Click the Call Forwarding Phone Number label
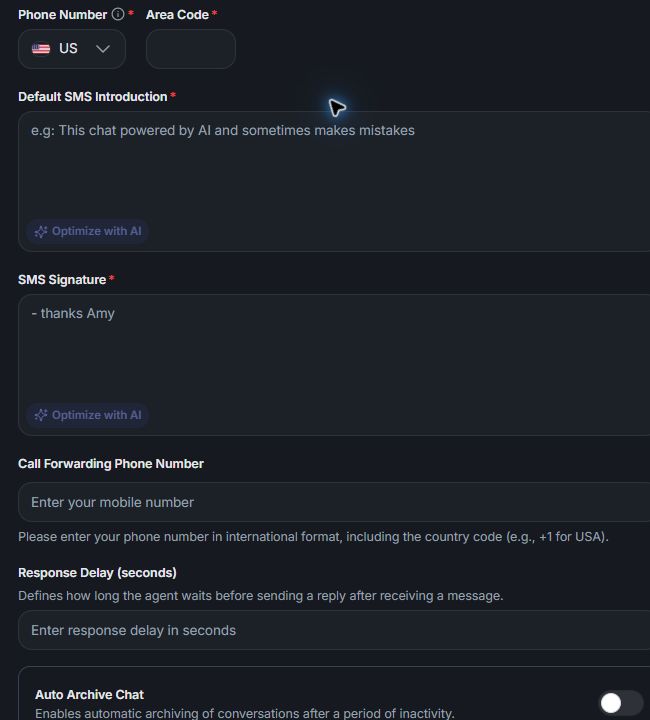Screen dimensions: 650x720 point(111,464)
